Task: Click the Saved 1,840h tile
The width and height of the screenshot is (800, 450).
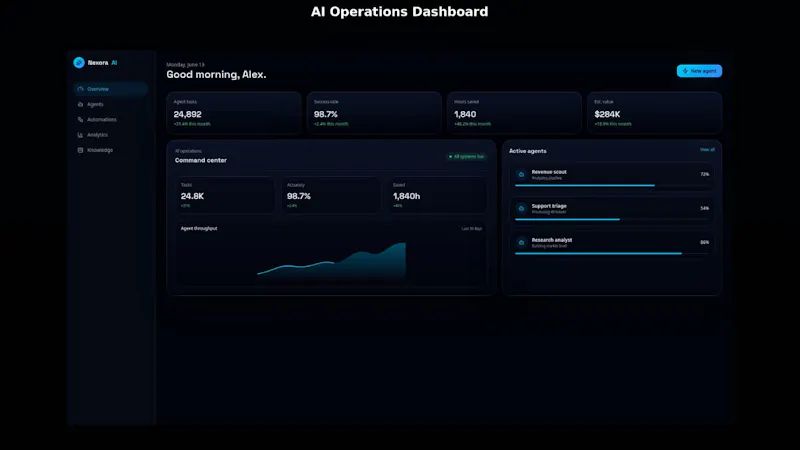Action: click(437, 195)
